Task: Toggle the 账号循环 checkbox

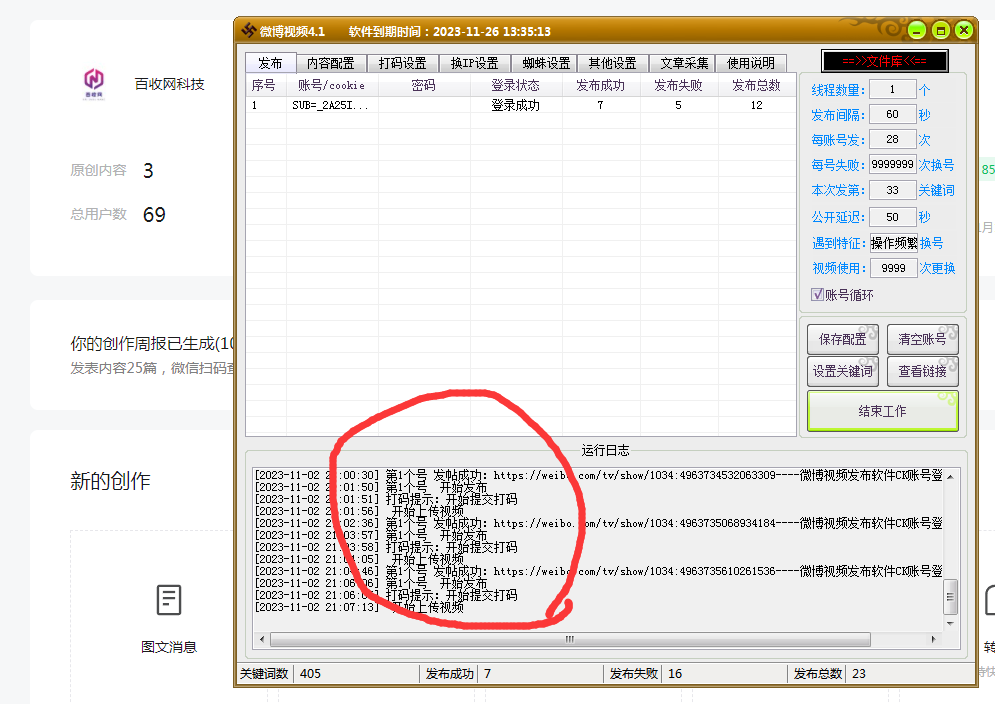Action: coord(817,295)
